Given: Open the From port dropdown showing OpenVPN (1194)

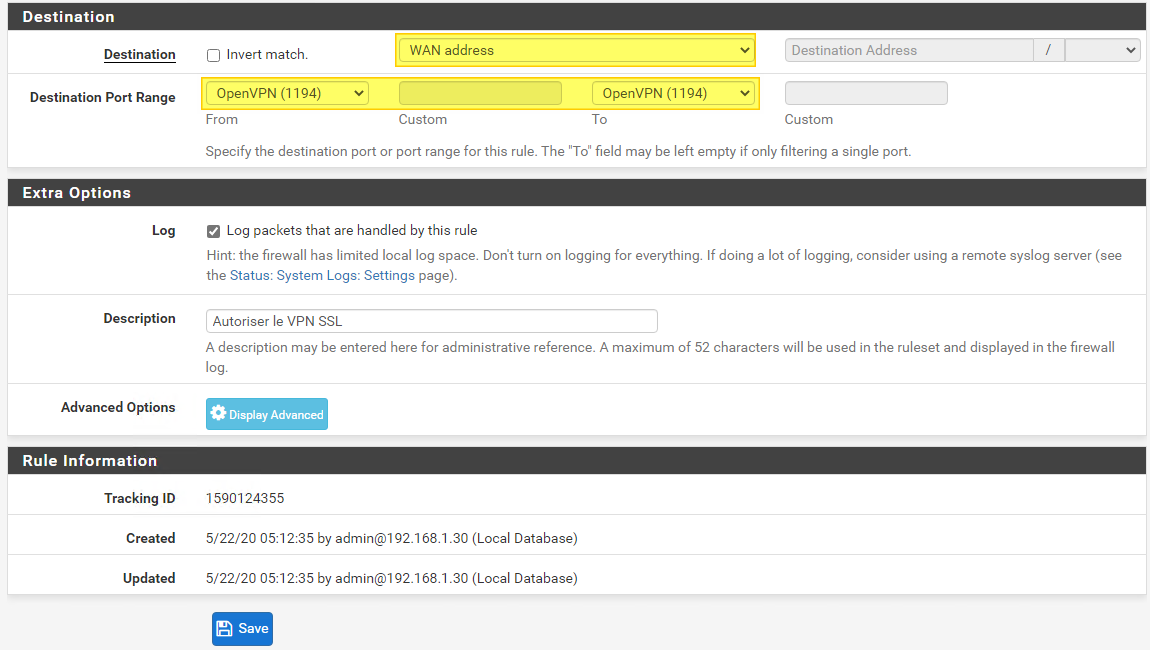Looking at the screenshot, I should click(286, 92).
